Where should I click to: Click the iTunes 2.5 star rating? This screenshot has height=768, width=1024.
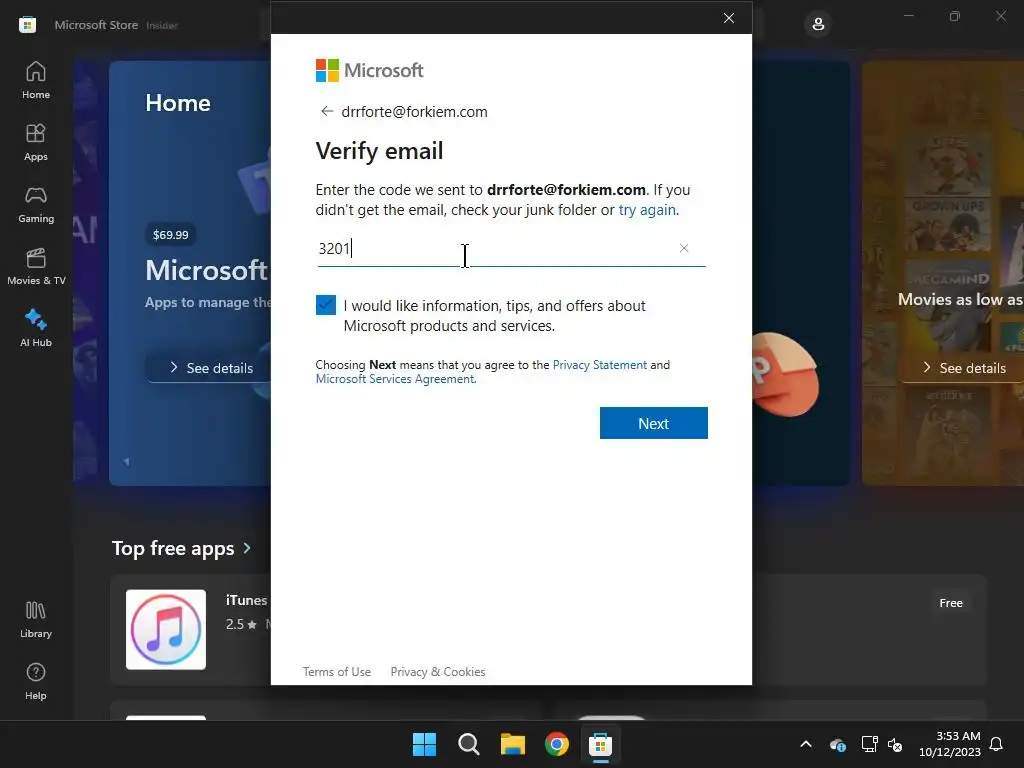(241, 624)
